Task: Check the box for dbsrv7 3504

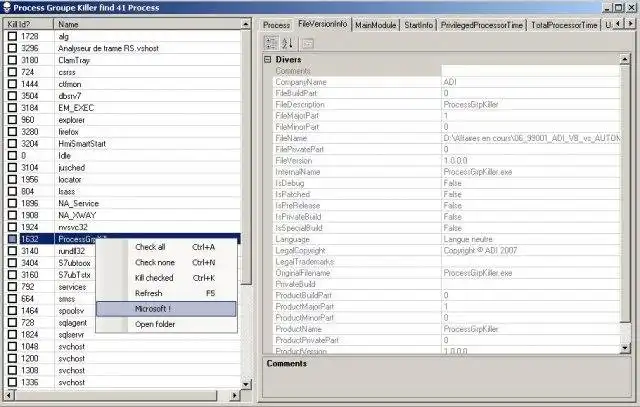Action: tap(12, 96)
